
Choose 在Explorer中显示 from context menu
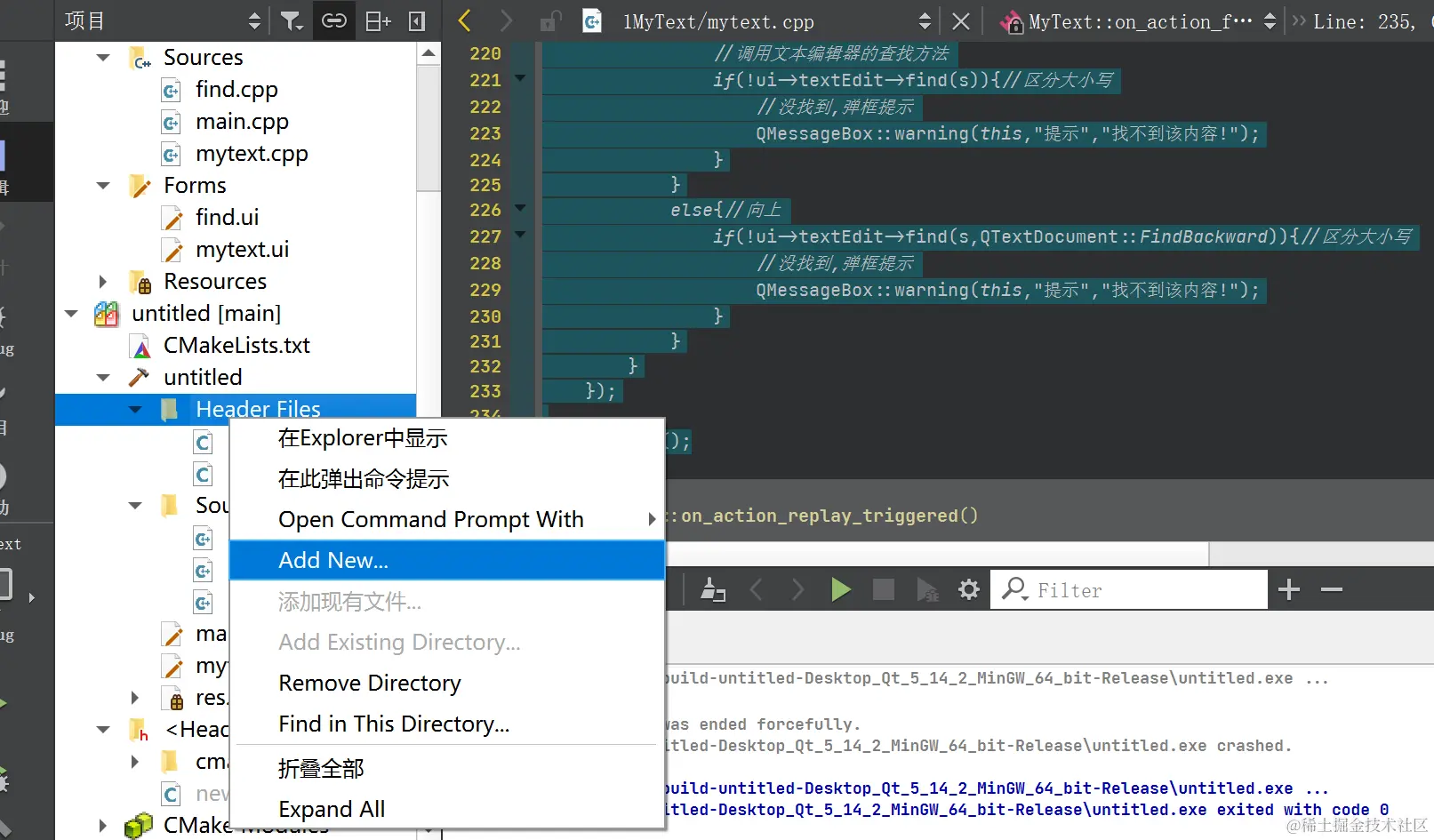[447, 438]
